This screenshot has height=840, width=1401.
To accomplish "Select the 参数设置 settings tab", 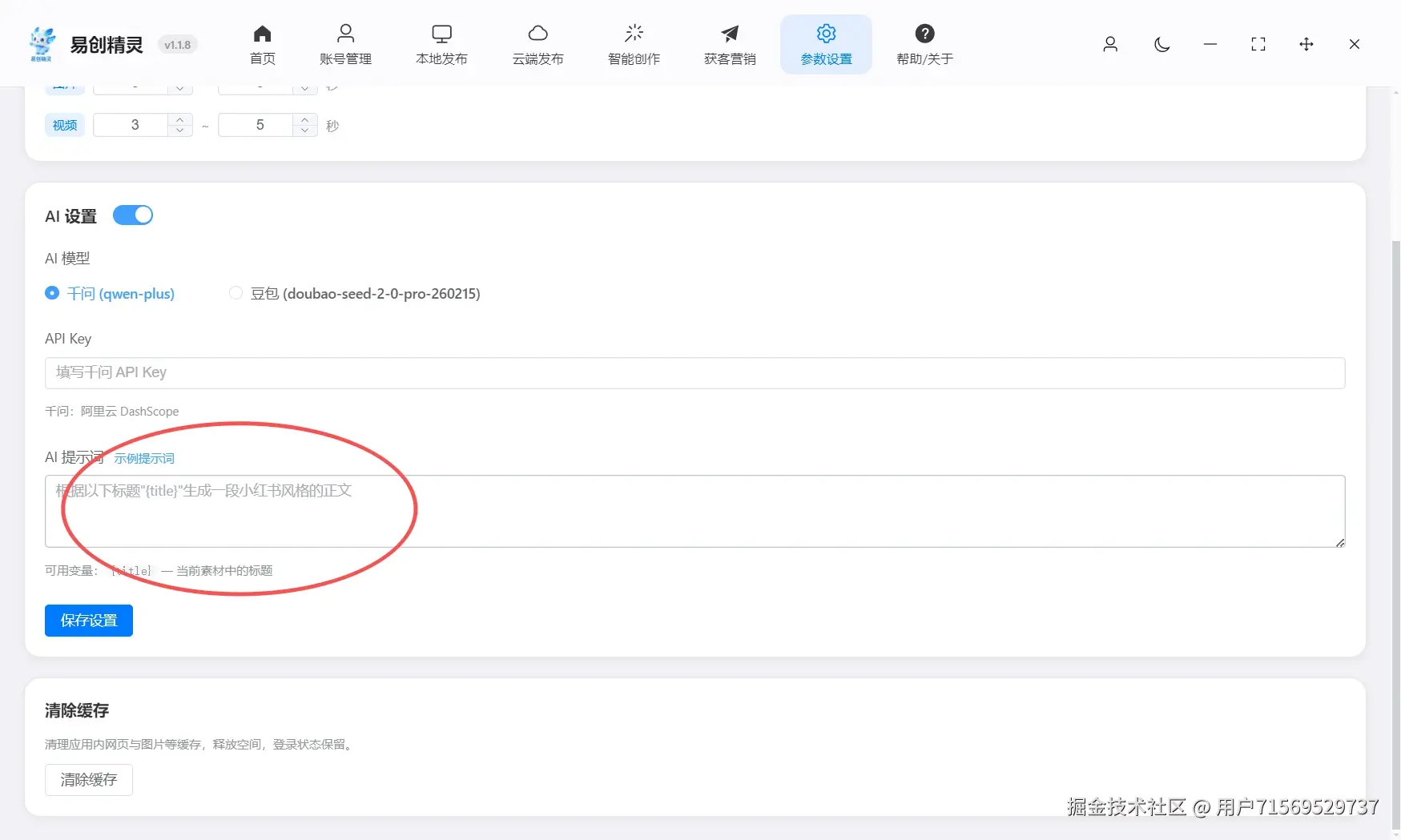I will click(x=826, y=44).
